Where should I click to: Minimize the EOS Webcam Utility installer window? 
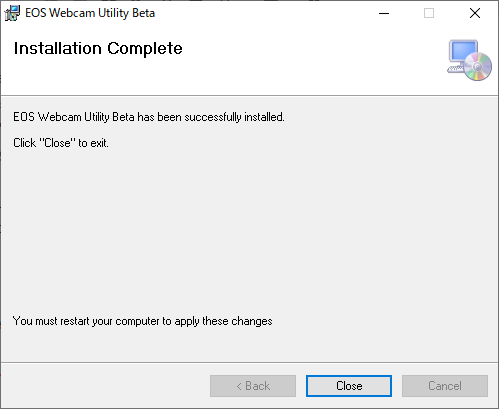[x=384, y=13]
